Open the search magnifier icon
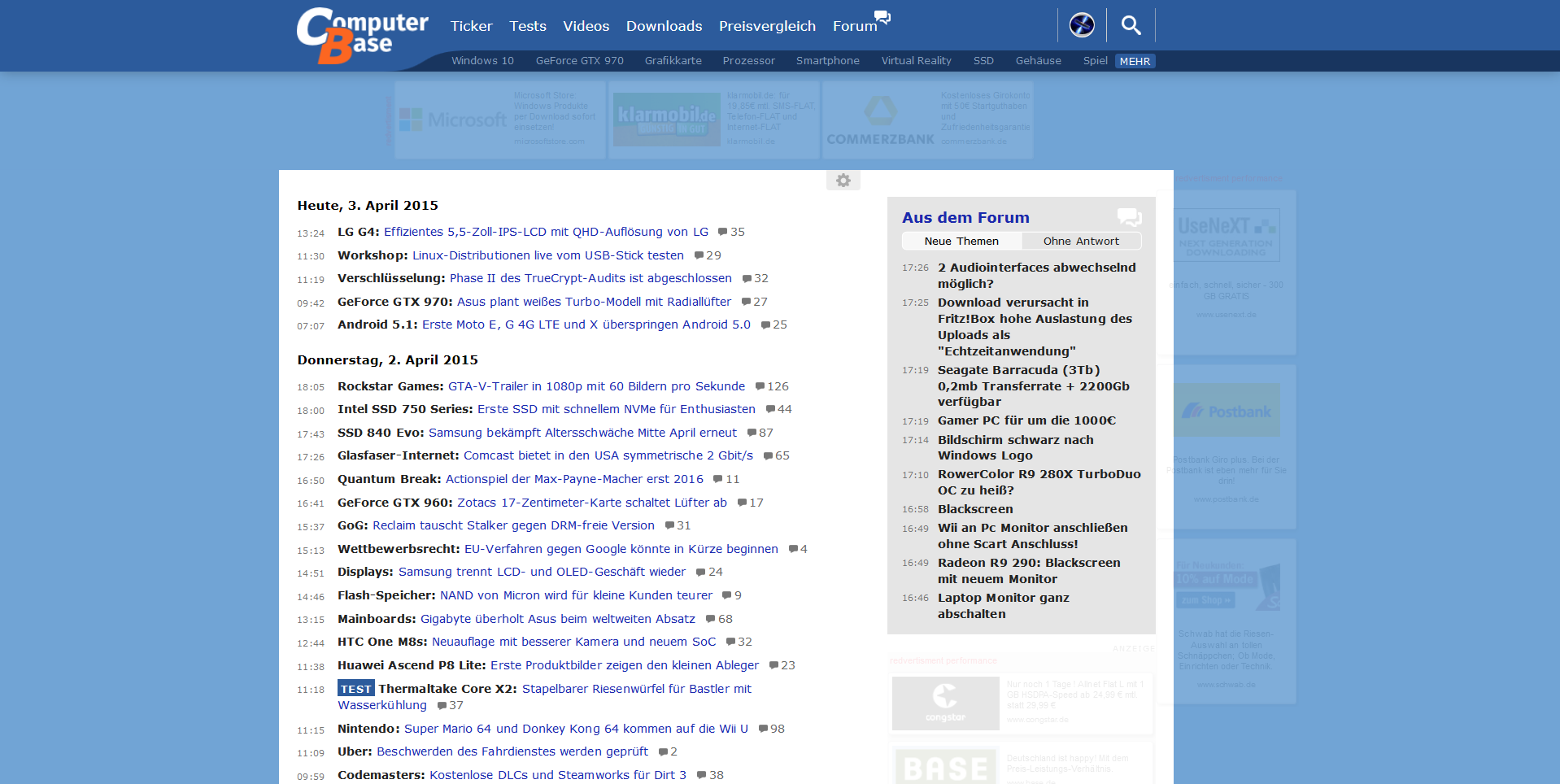Image resolution: width=1560 pixels, height=784 pixels. pos(1131,25)
